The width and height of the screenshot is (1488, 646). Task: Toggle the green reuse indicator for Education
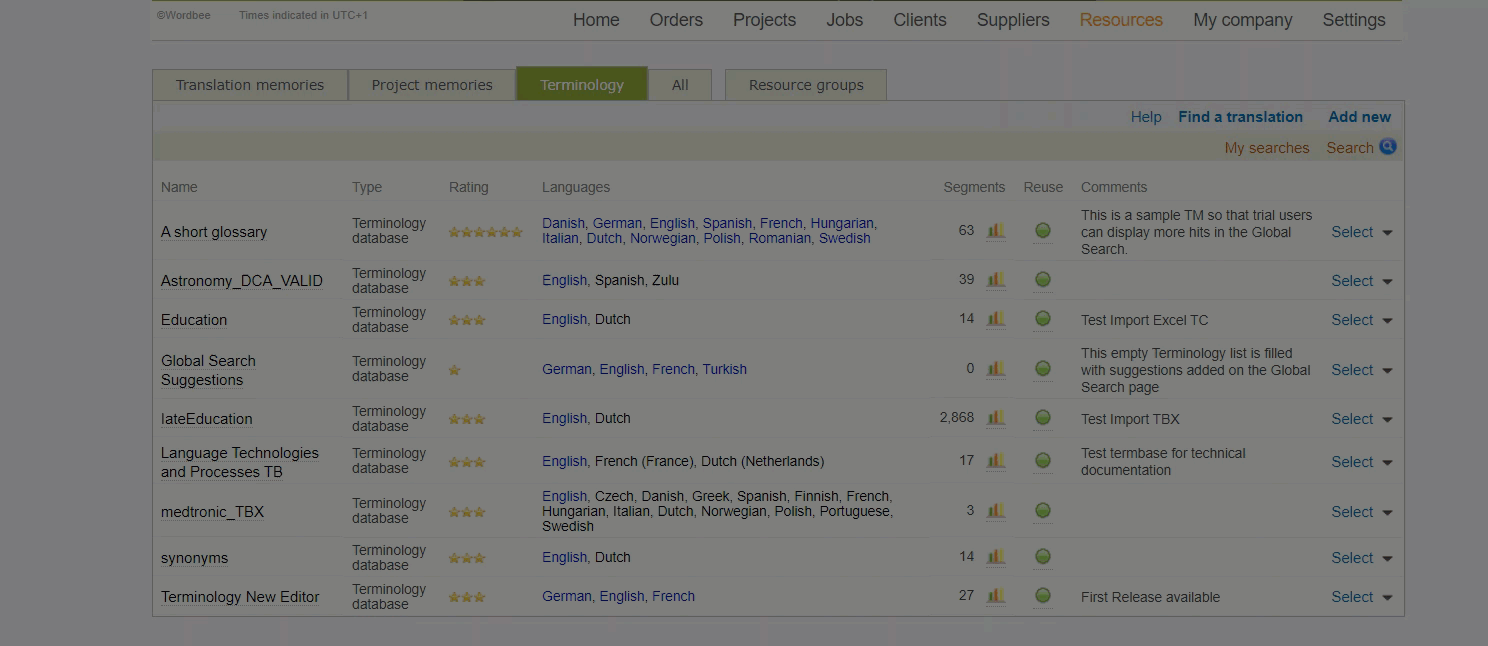pos(1042,319)
